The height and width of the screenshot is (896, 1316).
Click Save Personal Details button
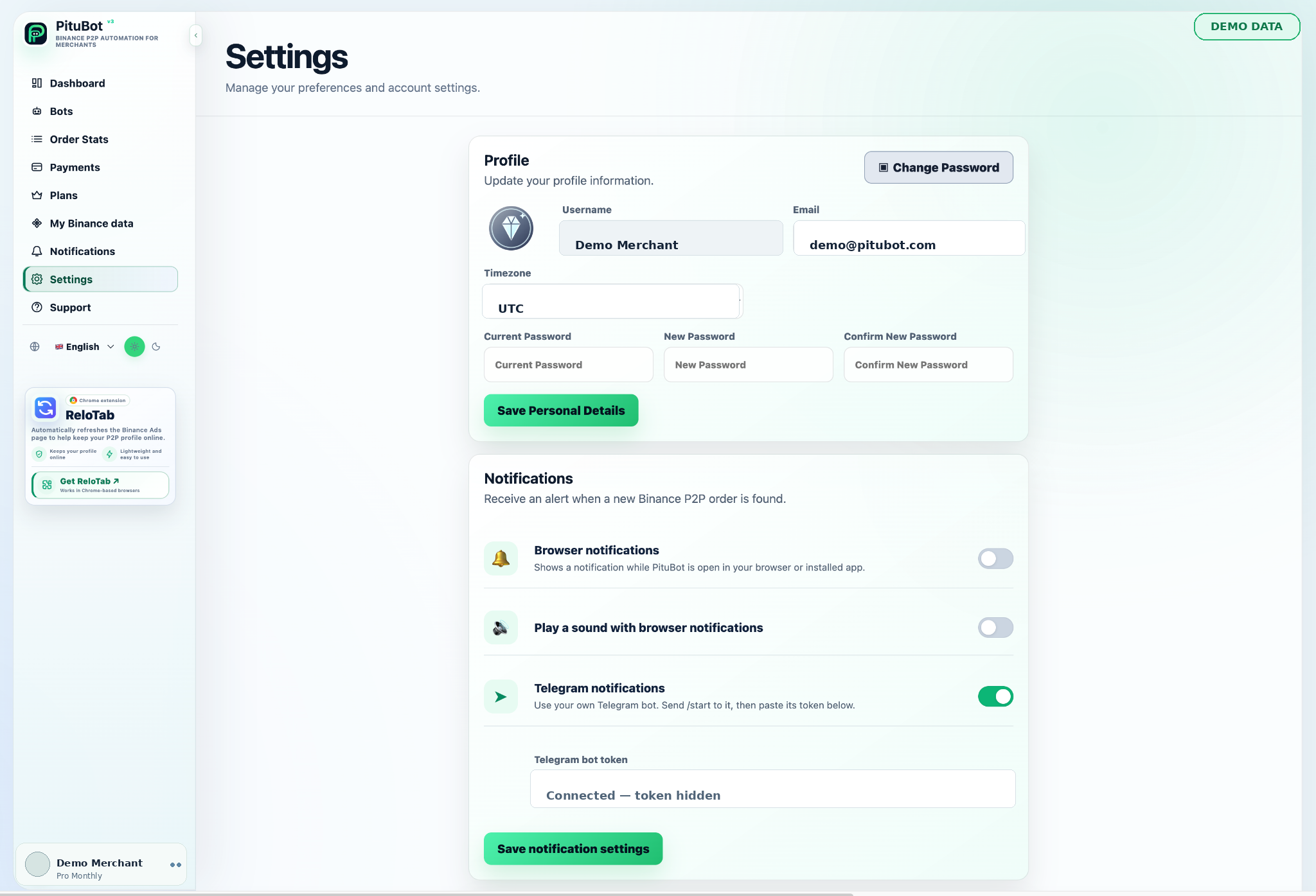561,410
